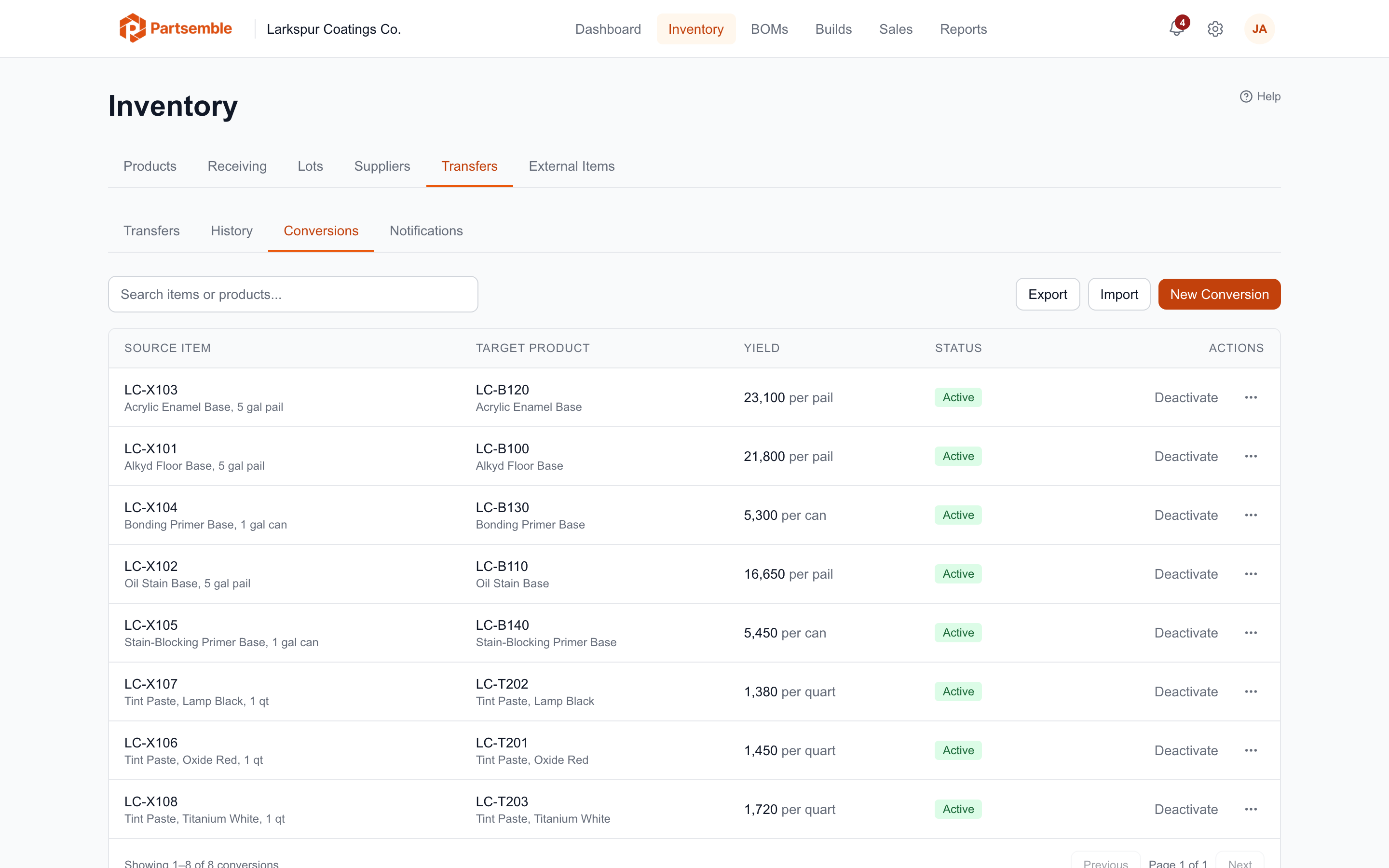Image resolution: width=1389 pixels, height=868 pixels.
Task: Deactivate the LC-X106 Oxide Red conversion
Action: 1186,750
